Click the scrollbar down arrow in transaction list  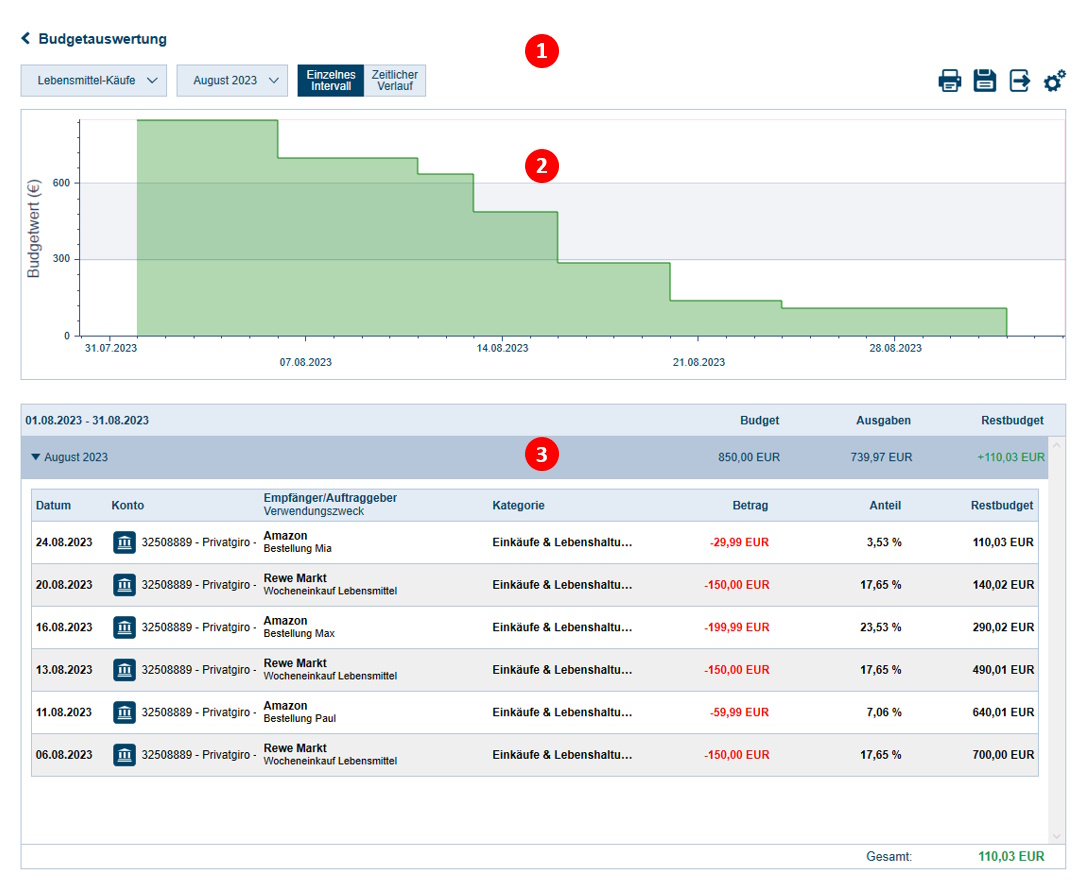[1057, 836]
